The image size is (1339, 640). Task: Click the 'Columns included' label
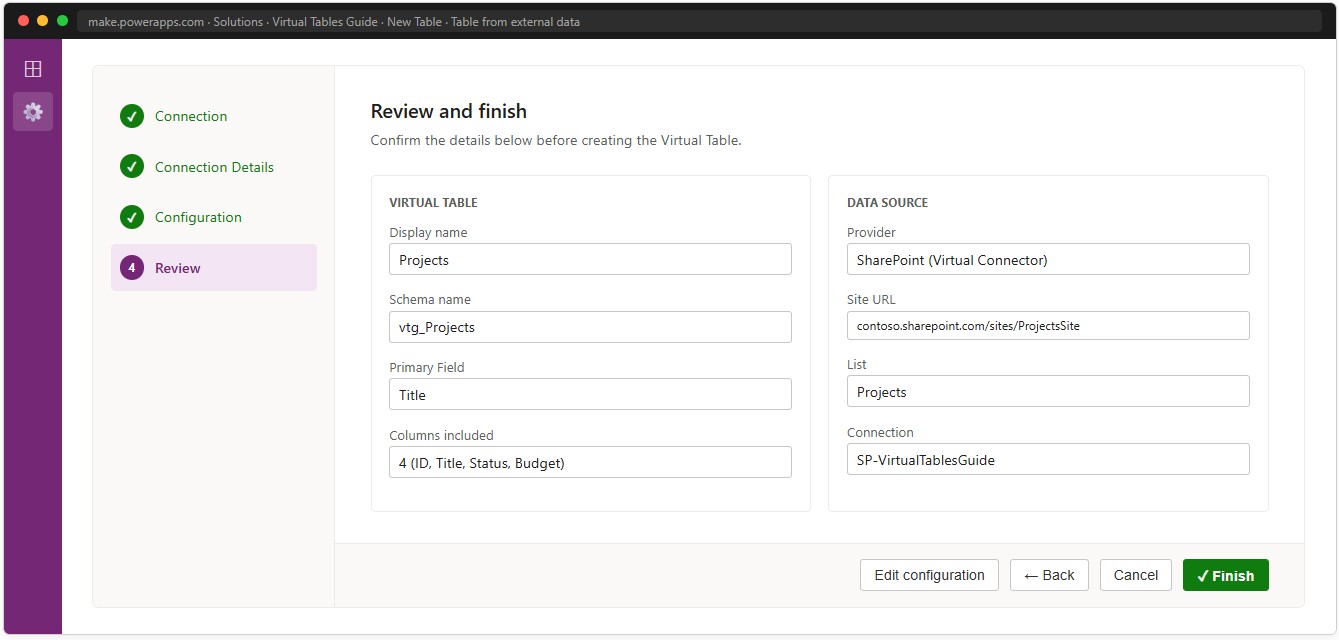(441, 435)
